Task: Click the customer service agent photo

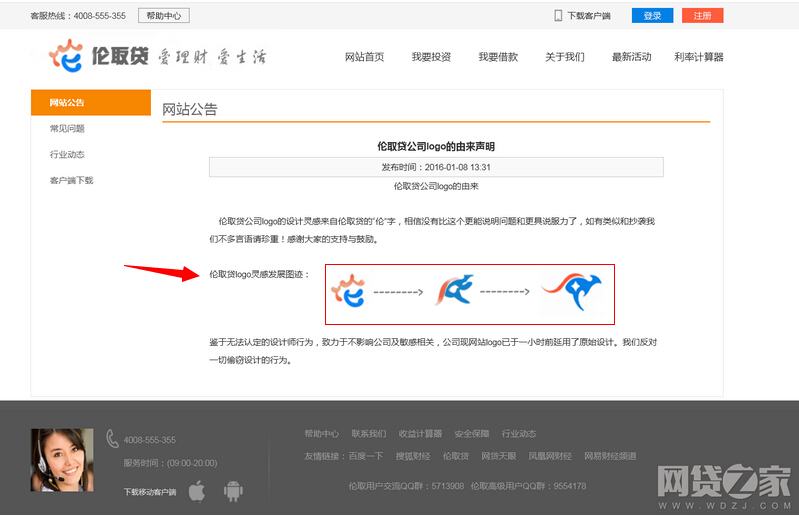Action: (62, 460)
